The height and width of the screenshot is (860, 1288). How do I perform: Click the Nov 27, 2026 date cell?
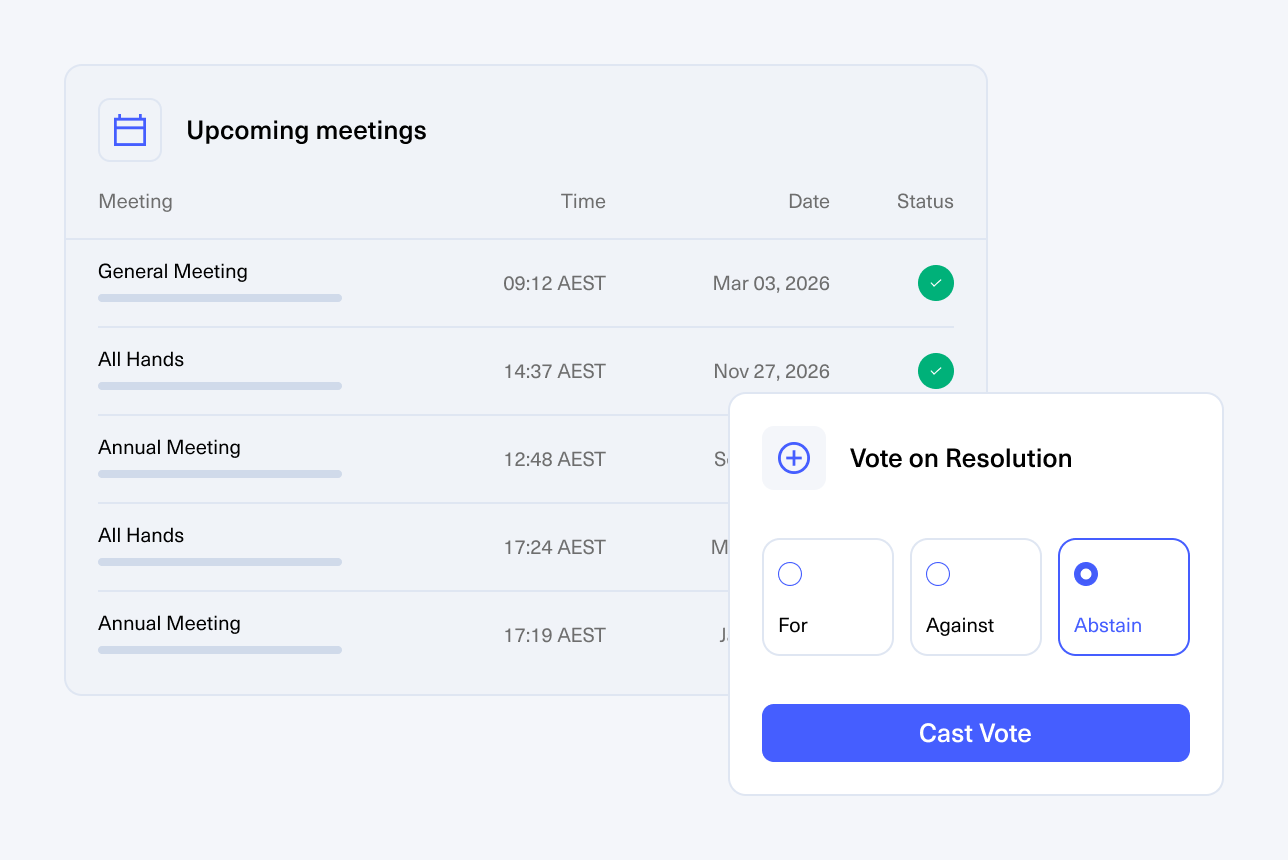pyautogui.click(x=771, y=371)
